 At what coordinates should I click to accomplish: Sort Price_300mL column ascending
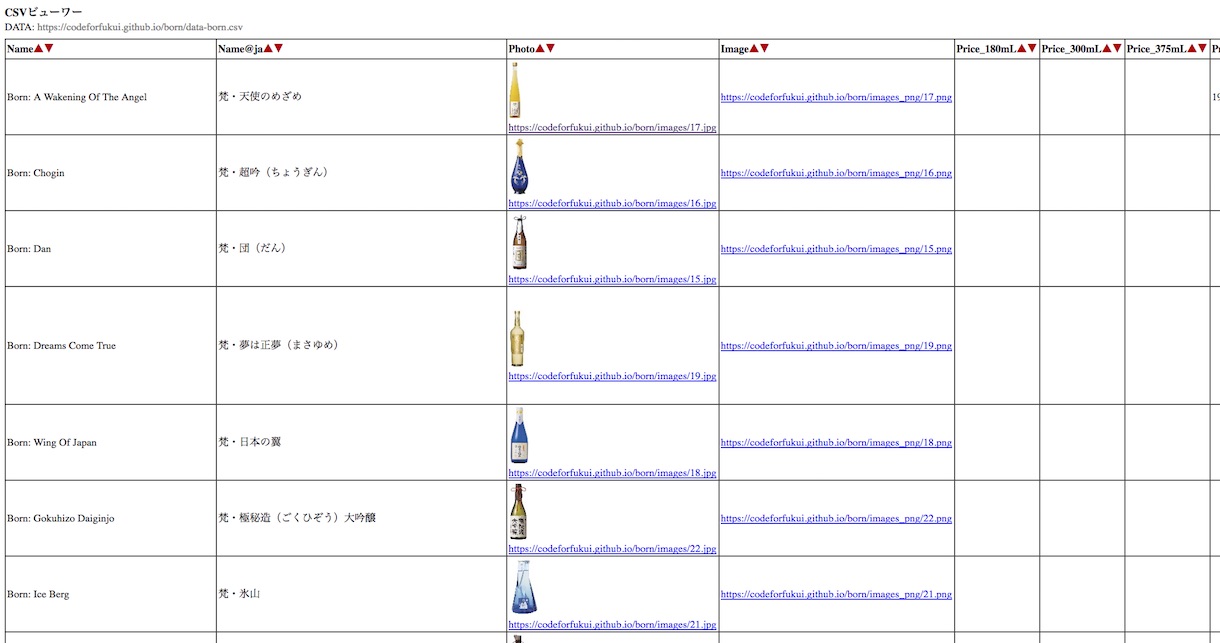(1106, 49)
